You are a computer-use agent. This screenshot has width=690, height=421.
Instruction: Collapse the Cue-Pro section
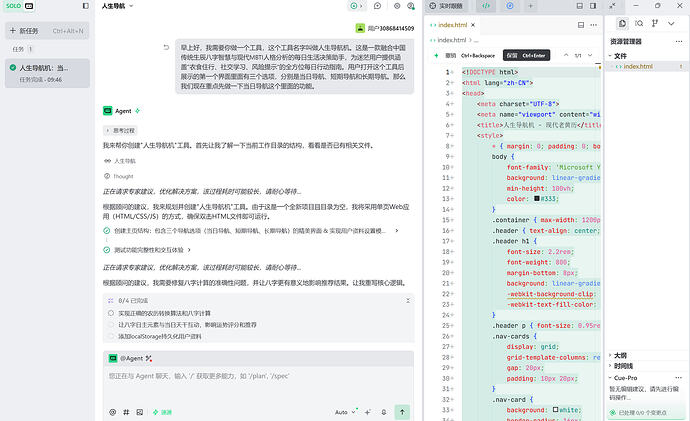[x=610, y=378]
